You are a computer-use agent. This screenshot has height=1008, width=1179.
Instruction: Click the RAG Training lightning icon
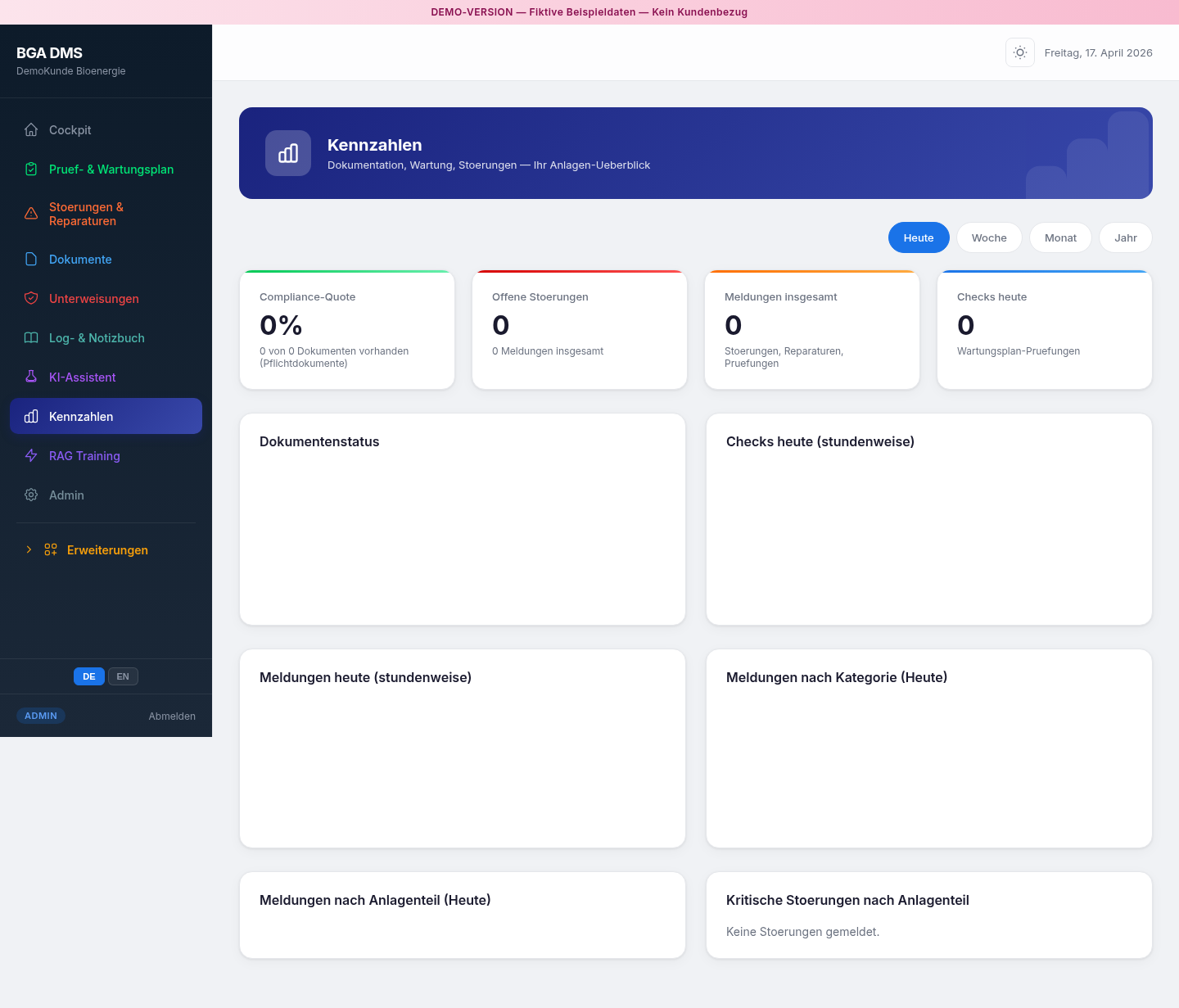pyautogui.click(x=31, y=455)
